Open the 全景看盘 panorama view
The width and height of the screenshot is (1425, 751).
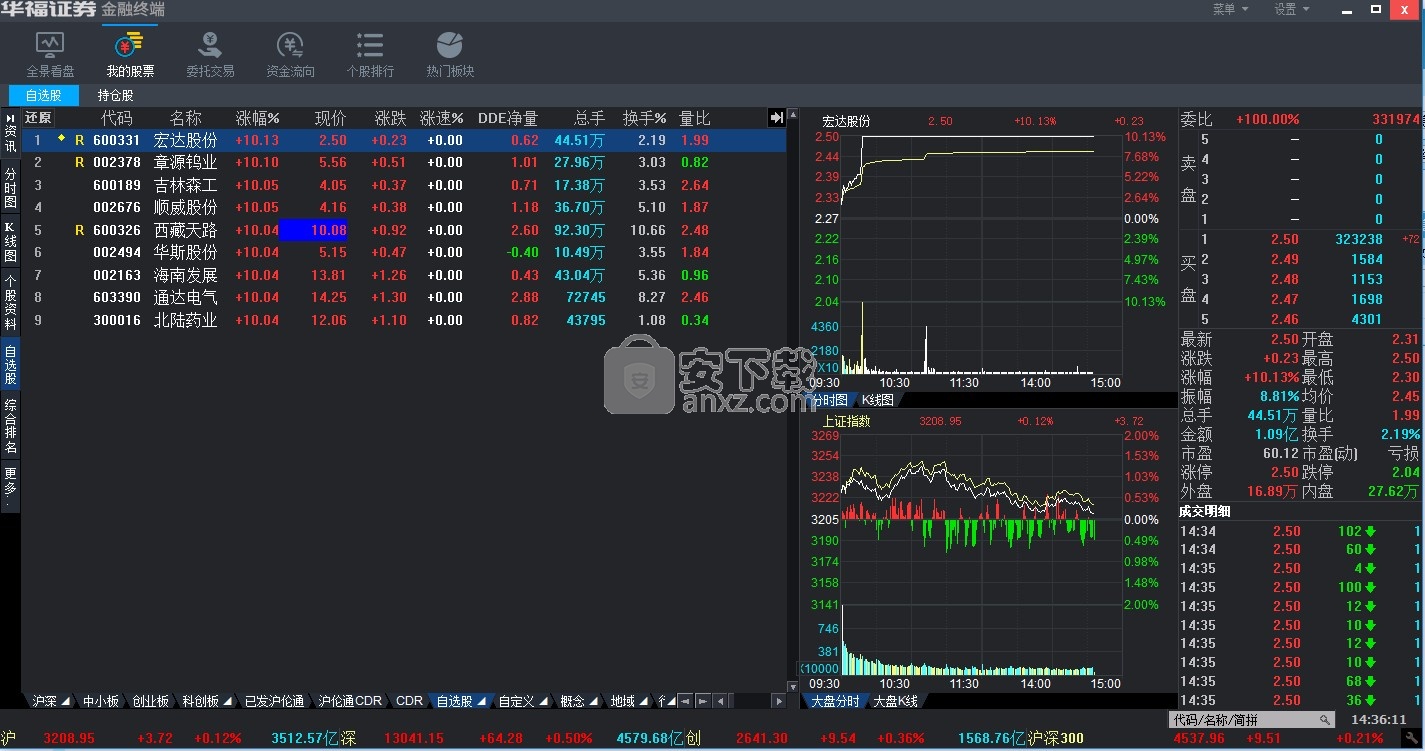50,55
